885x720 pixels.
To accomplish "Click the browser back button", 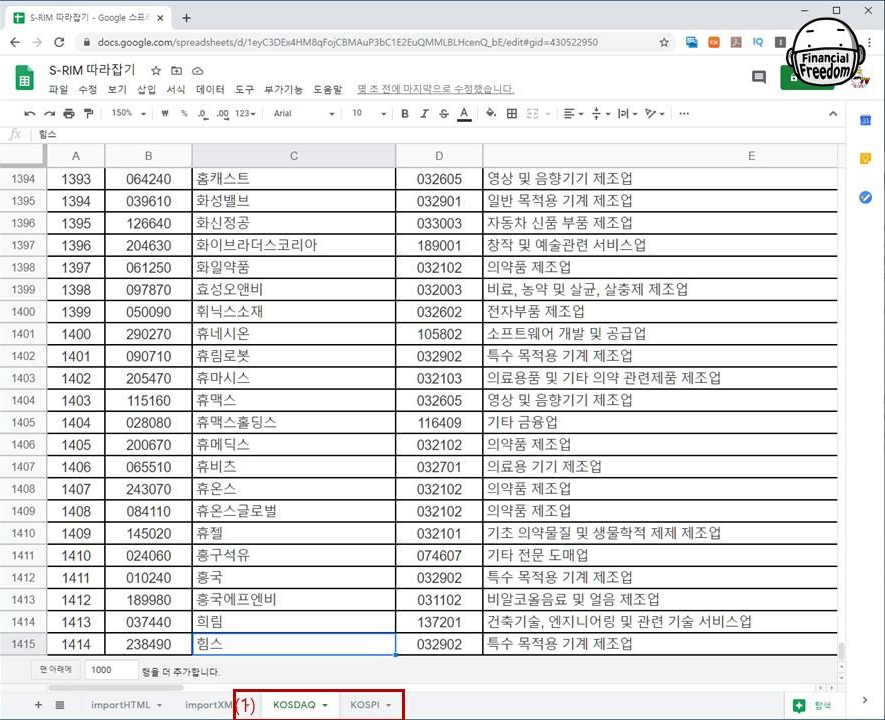I will tap(15, 42).
